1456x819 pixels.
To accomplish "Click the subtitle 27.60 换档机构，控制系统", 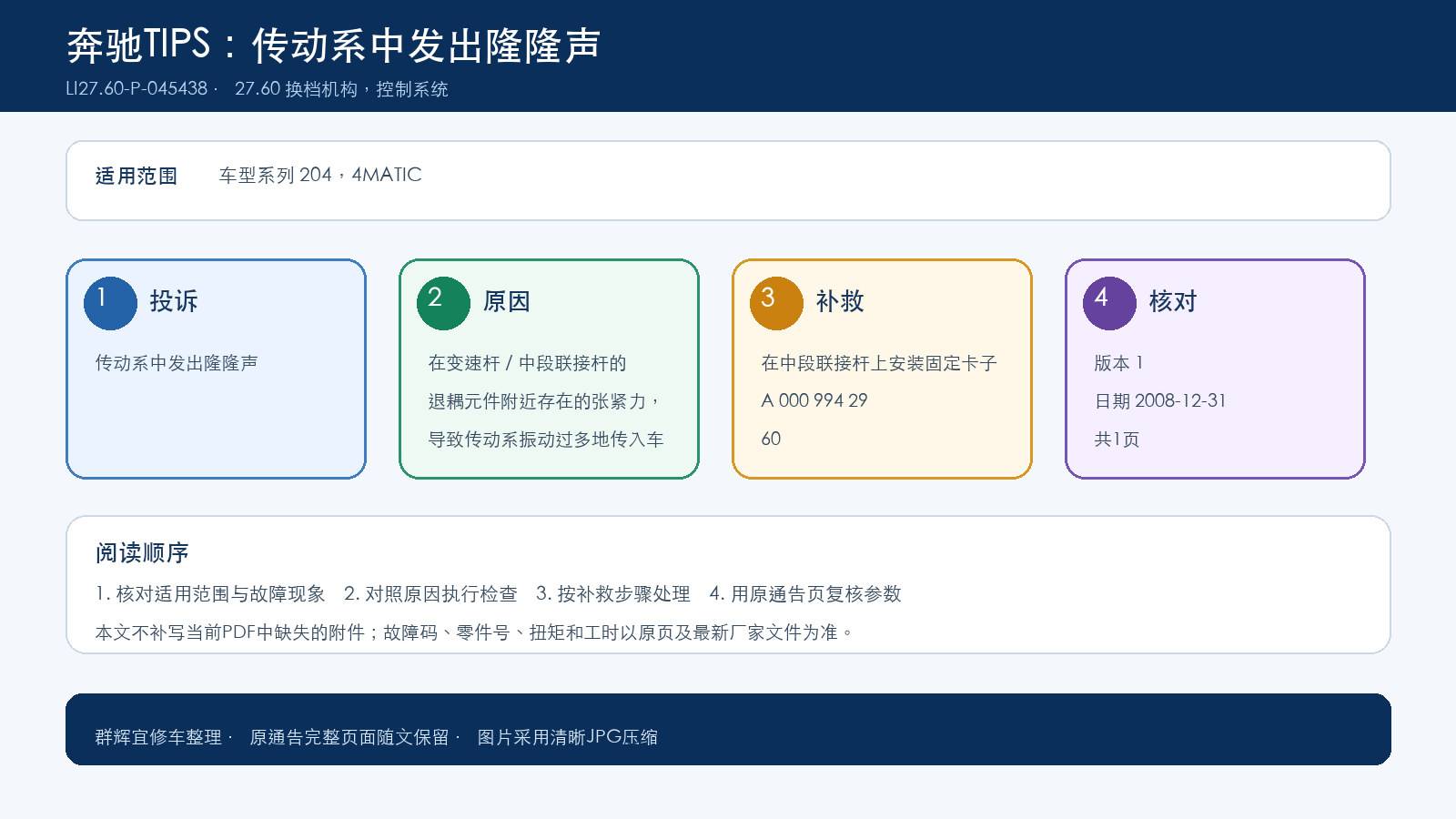I will 341,89.
